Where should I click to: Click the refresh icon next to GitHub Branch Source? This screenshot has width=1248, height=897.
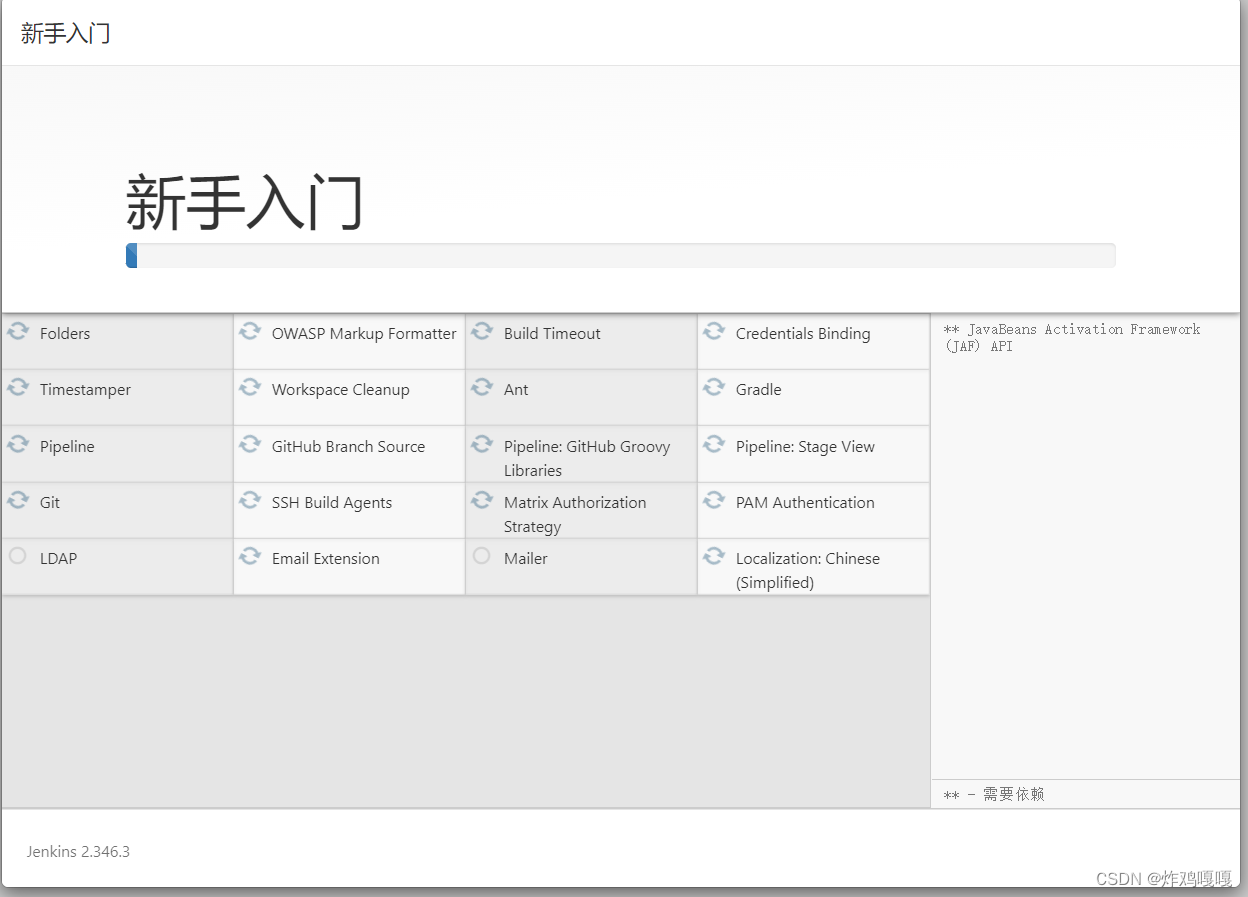coord(250,444)
